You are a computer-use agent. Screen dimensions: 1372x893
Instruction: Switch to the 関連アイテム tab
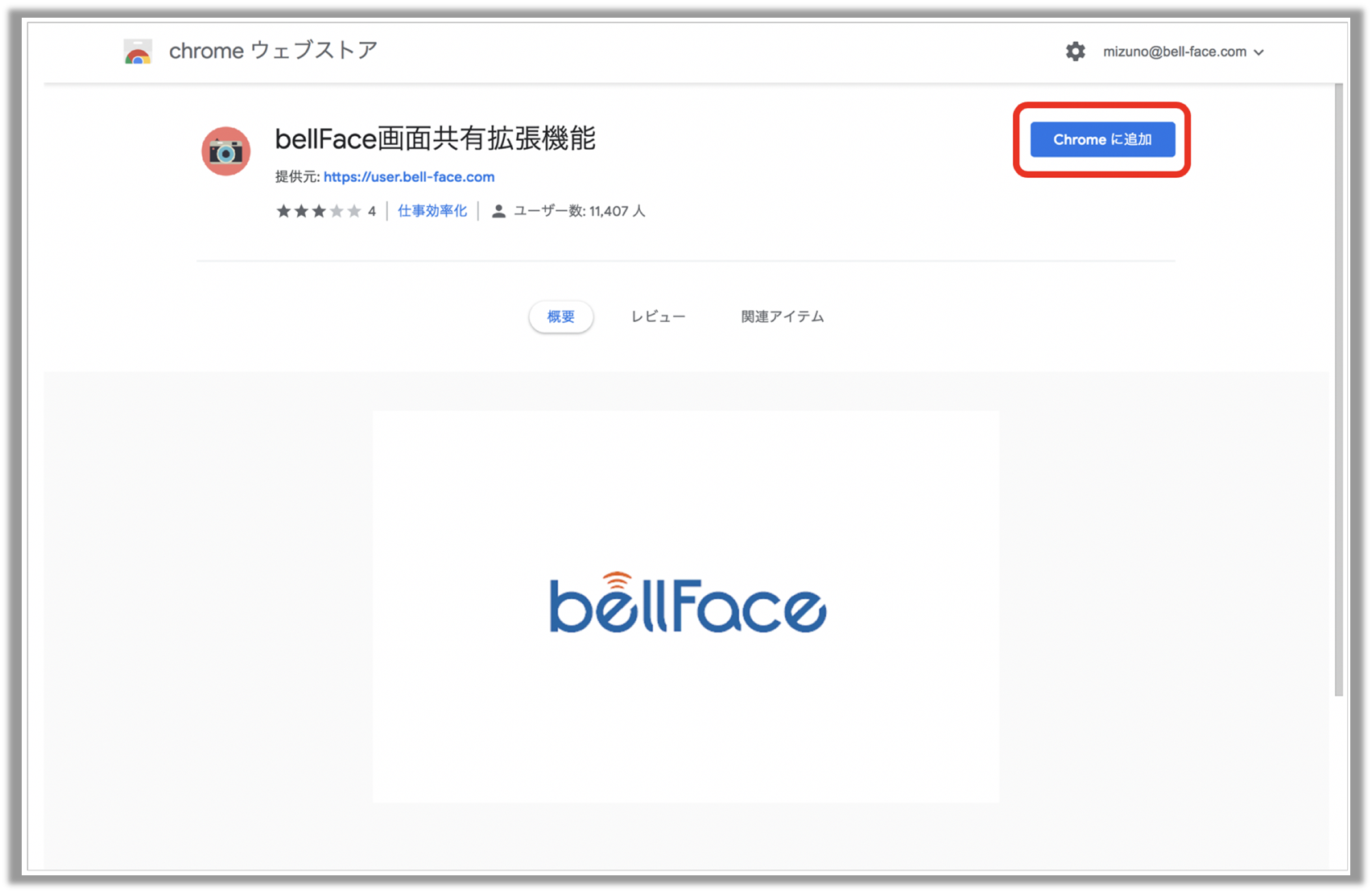pyautogui.click(x=783, y=316)
